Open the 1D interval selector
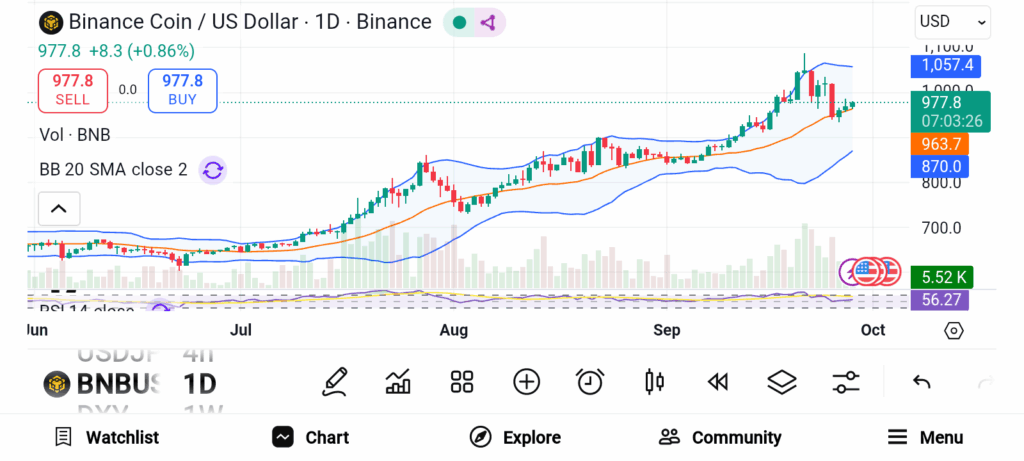 point(199,383)
